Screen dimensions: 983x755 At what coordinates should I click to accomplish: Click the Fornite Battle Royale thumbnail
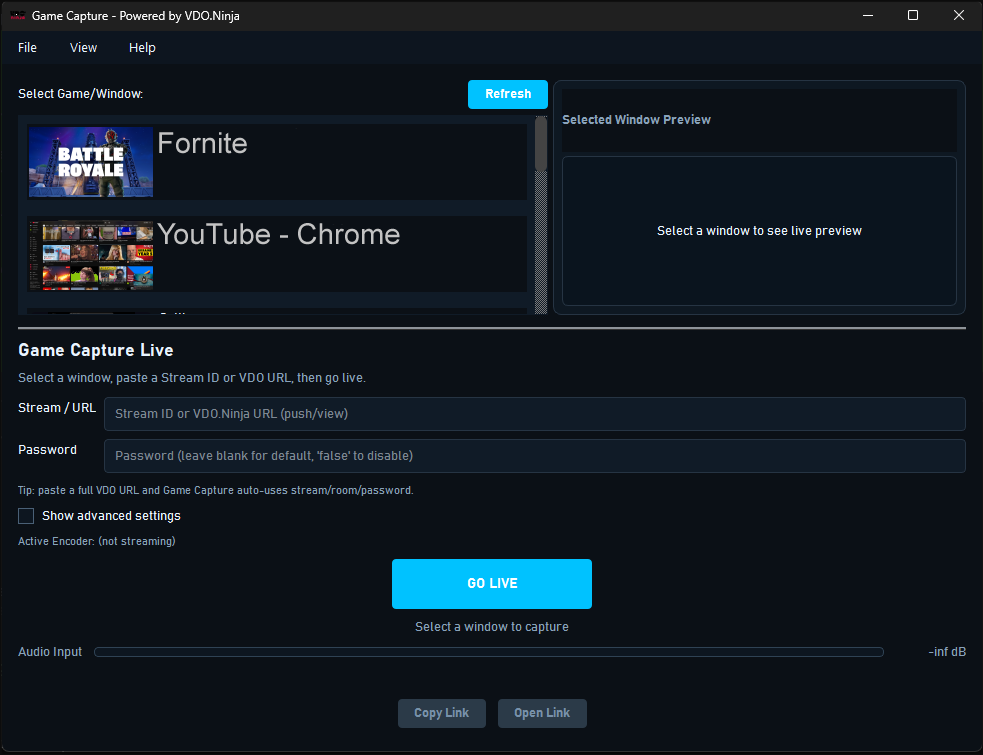[90, 161]
